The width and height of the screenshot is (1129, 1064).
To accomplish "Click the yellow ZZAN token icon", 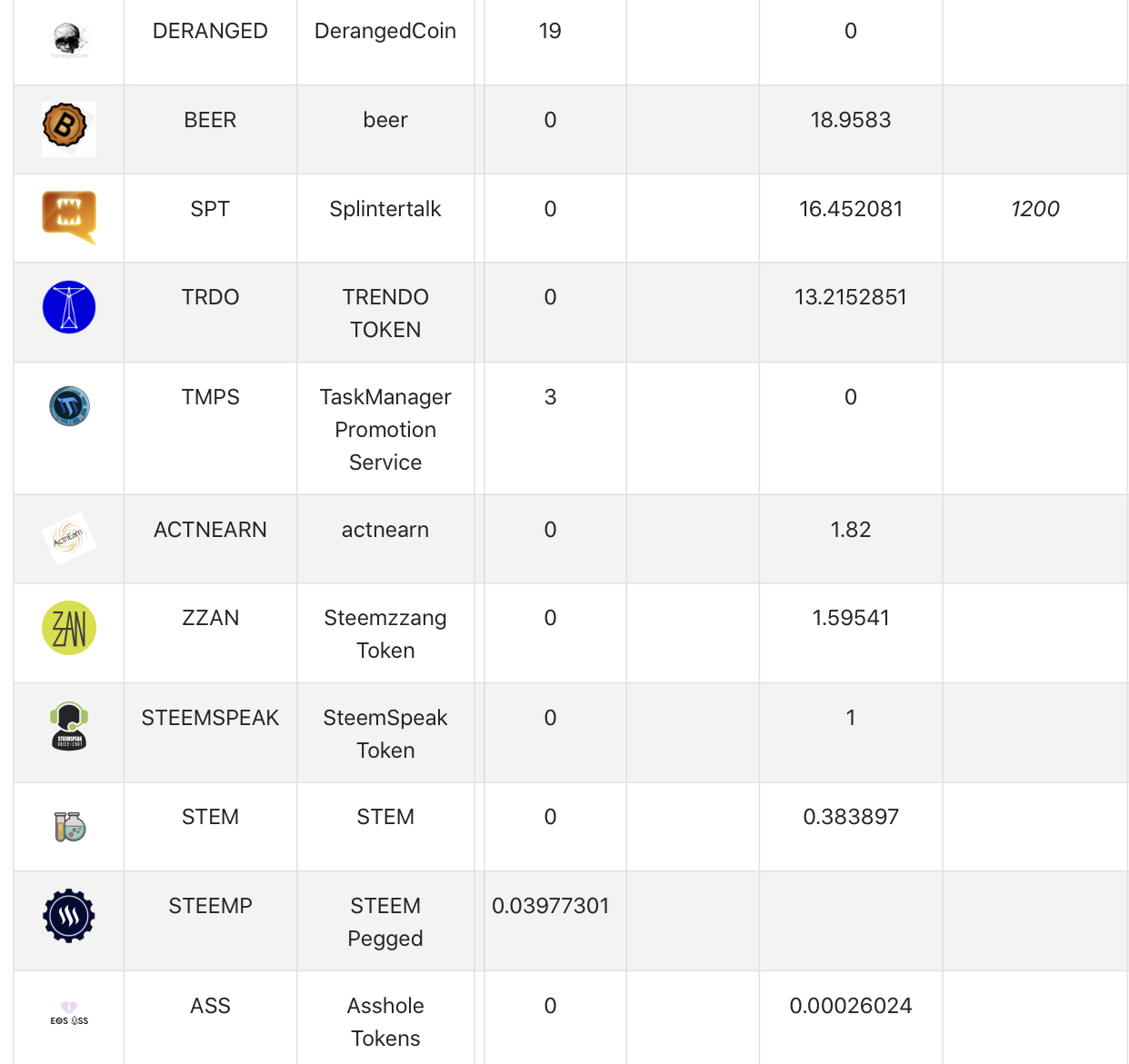I will click(x=69, y=628).
